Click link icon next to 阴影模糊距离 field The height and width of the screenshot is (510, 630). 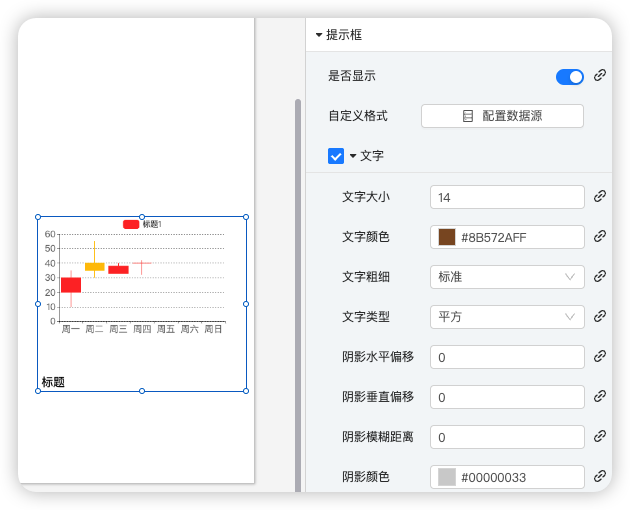[x=600, y=436]
